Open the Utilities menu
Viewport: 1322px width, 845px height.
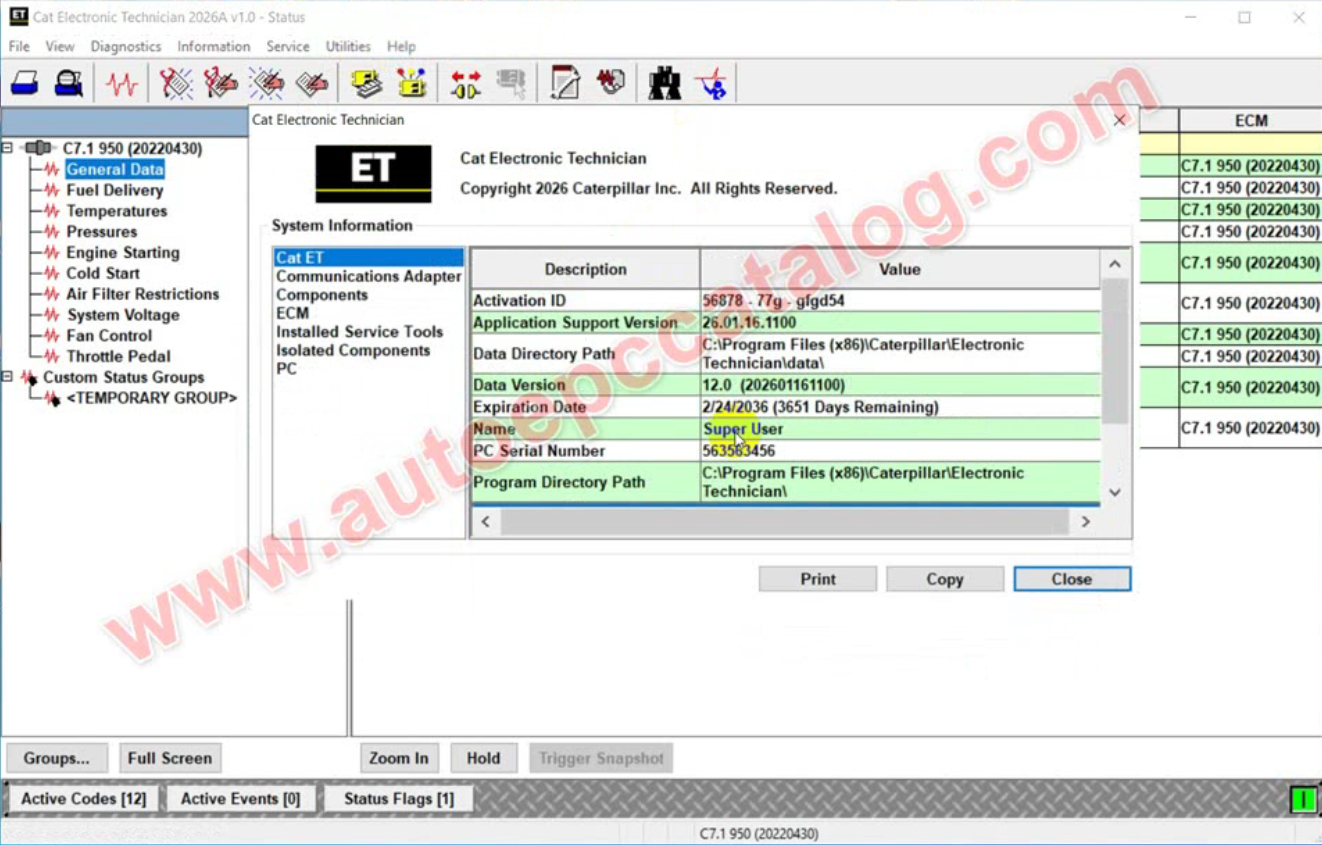coord(348,46)
